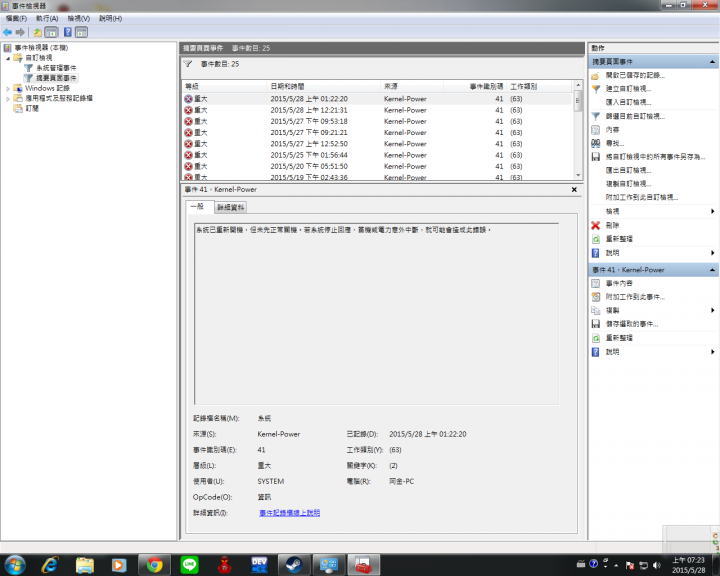Viewport: 720px width, 576px height.
Task: Click 尋找 binoculars action
Action: (x=615, y=143)
